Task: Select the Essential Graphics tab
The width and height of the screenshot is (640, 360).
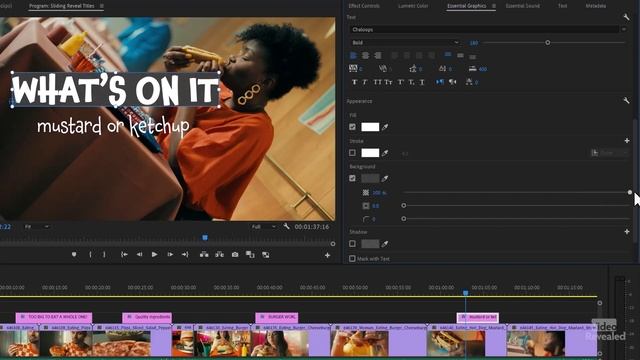Action: coord(467,6)
